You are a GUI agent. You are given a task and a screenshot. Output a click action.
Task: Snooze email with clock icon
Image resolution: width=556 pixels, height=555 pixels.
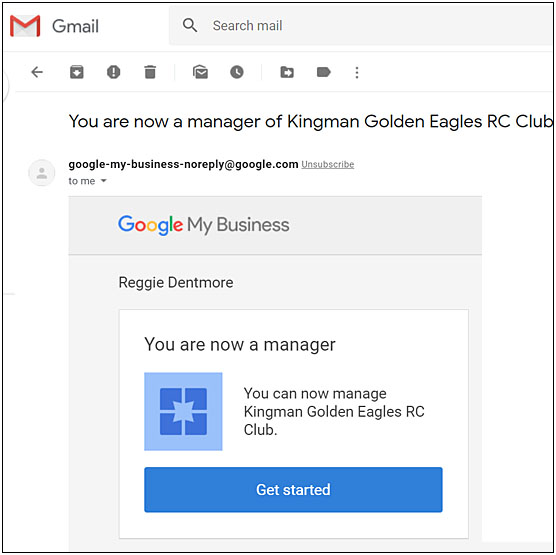click(x=237, y=72)
